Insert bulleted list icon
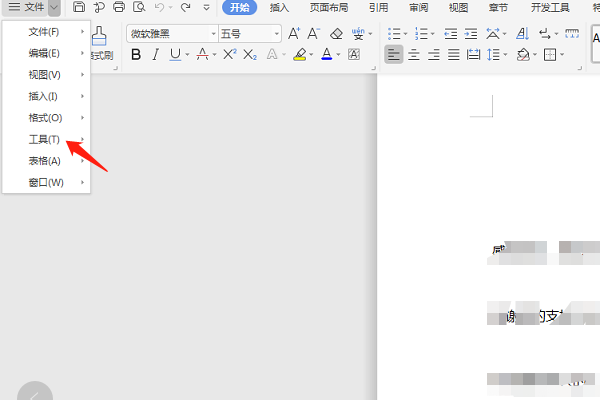The width and height of the screenshot is (600, 400). pos(394,34)
